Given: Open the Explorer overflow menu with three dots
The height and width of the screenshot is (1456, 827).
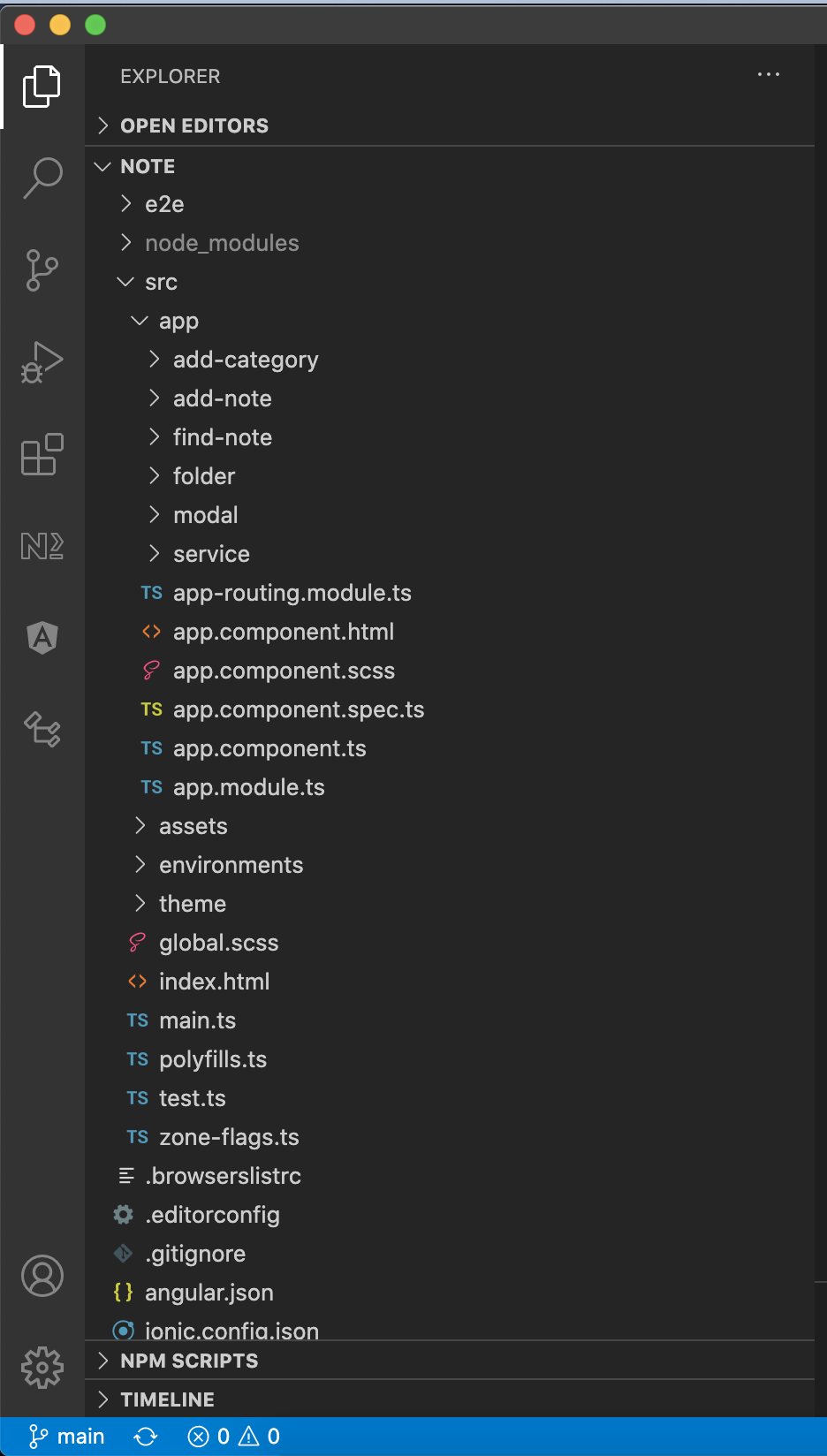Looking at the screenshot, I should 768,75.
